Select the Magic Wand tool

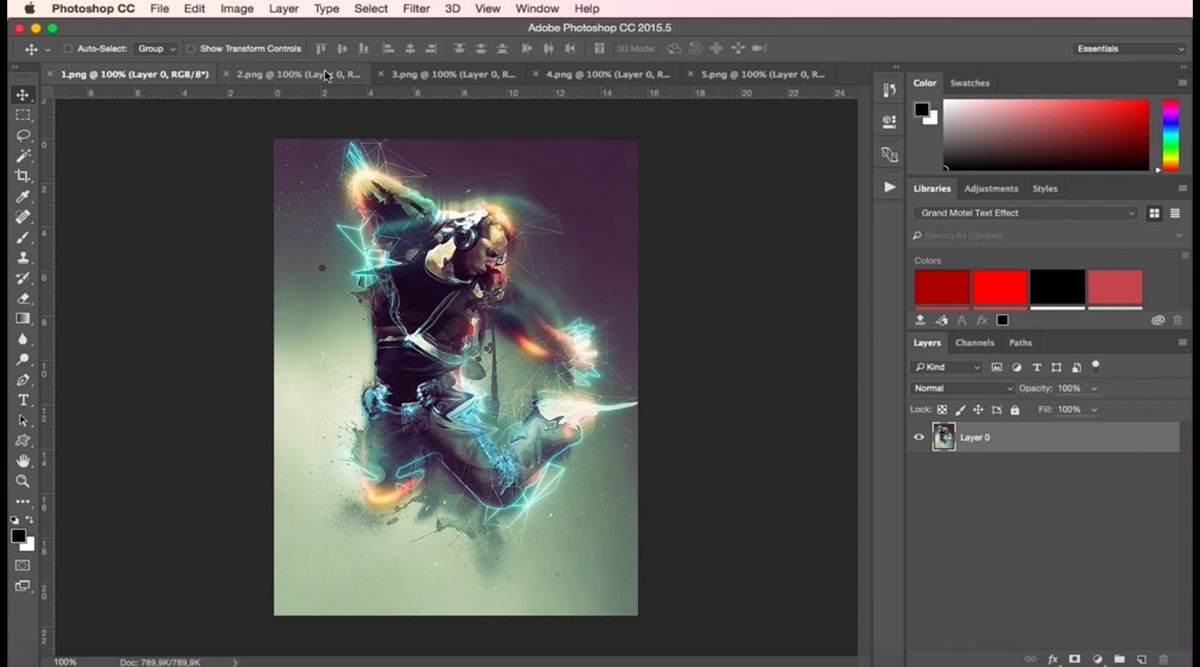pos(23,156)
